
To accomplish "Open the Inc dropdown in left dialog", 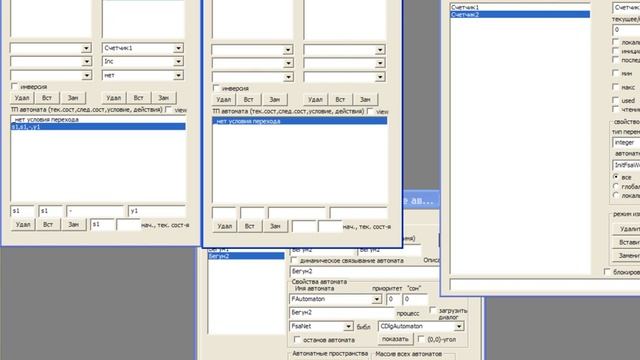I will click(178, 62).
